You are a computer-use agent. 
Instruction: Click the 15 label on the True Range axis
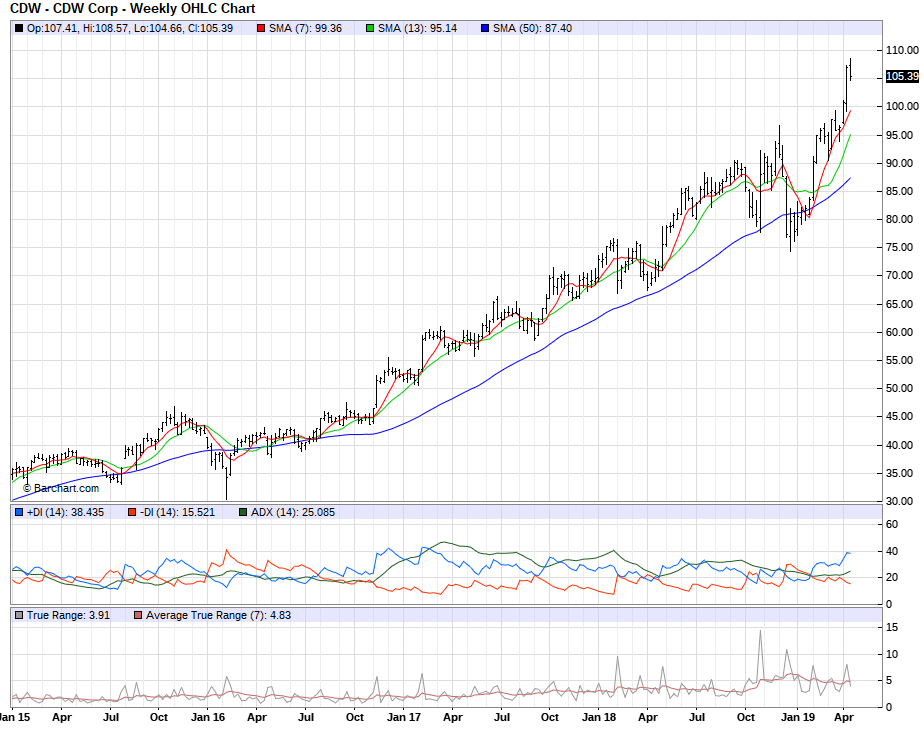pyautogui.click(x=892, y=628)
